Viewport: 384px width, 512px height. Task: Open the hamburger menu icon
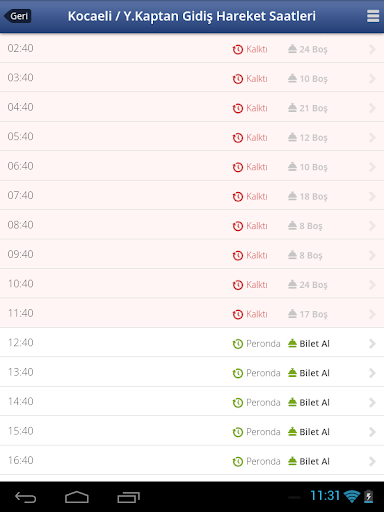pos(373,16)
